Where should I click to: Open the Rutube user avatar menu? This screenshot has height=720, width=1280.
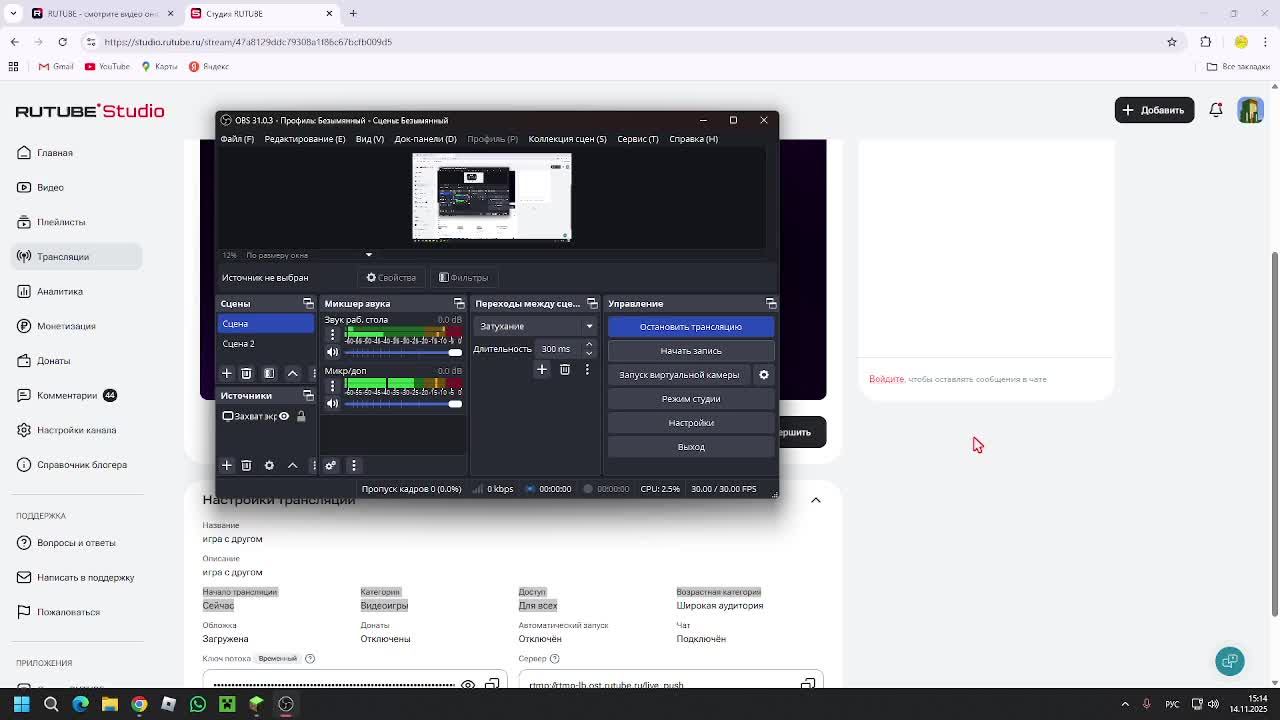pyautogui.click(x=1250, y=110)
